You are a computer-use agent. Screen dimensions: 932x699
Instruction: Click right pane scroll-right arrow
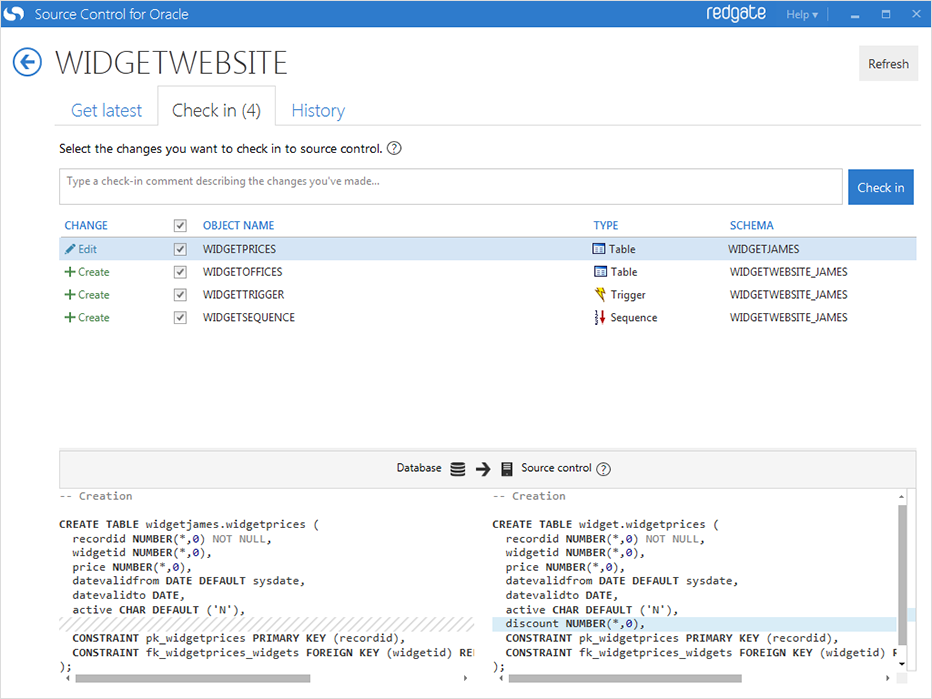pos(887,678)
